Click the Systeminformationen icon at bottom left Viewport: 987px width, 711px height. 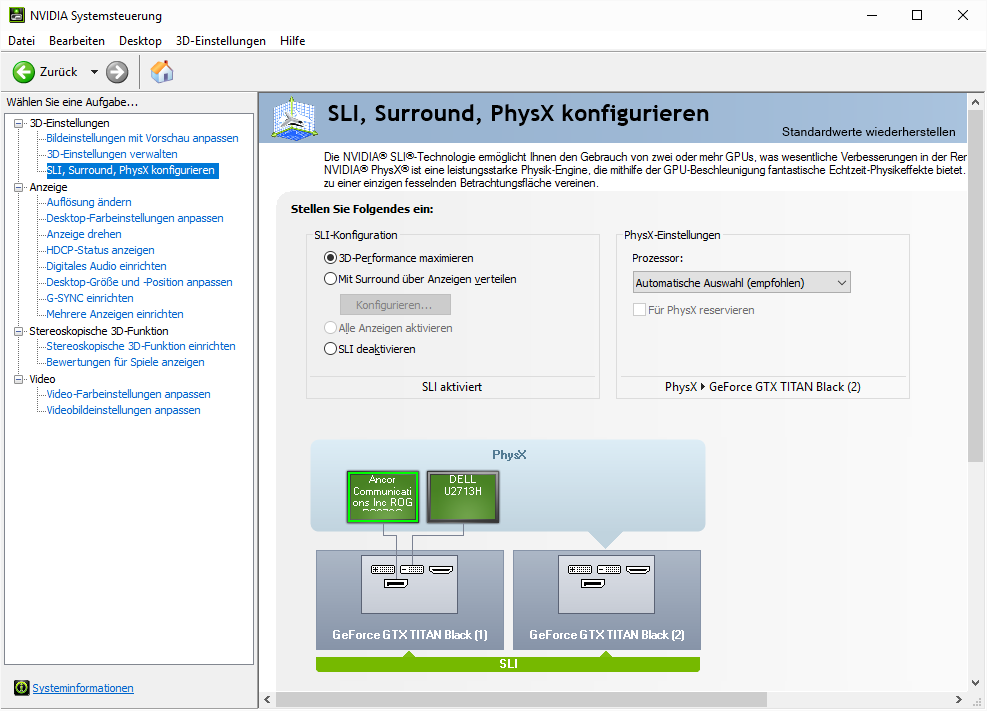point(21,688)
